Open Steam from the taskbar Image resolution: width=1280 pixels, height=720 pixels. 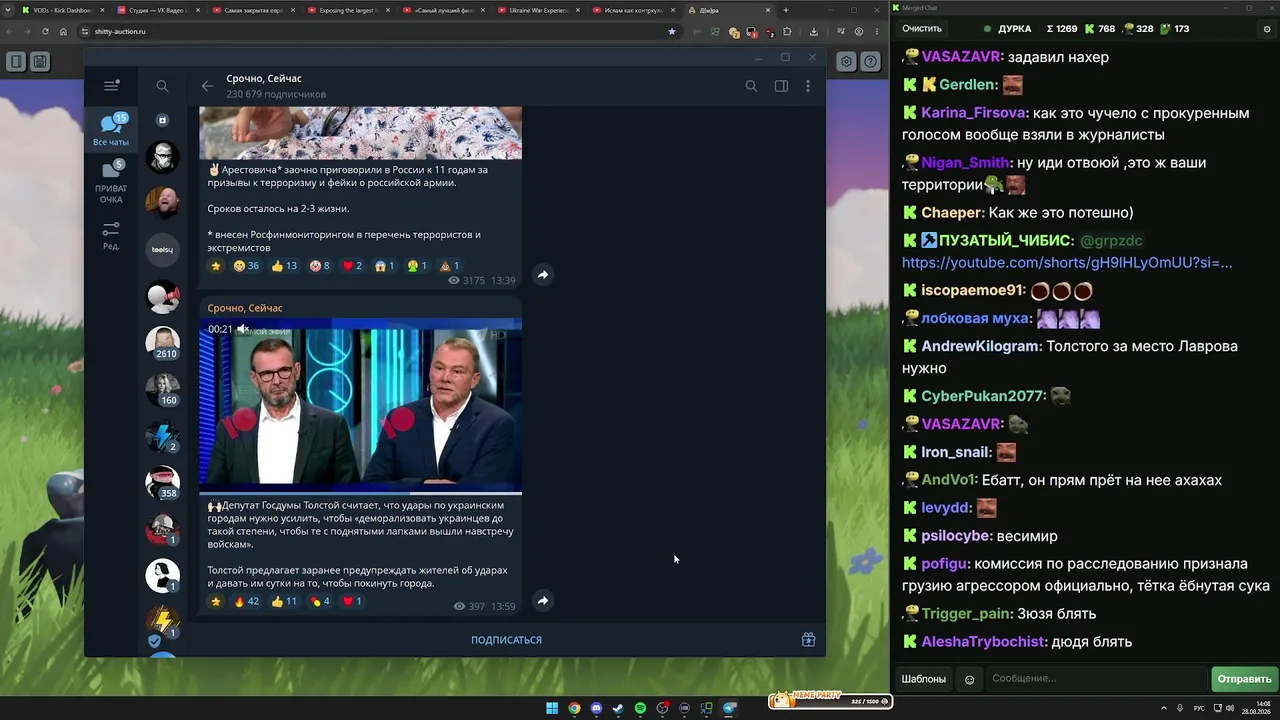(x=618, y=708)
